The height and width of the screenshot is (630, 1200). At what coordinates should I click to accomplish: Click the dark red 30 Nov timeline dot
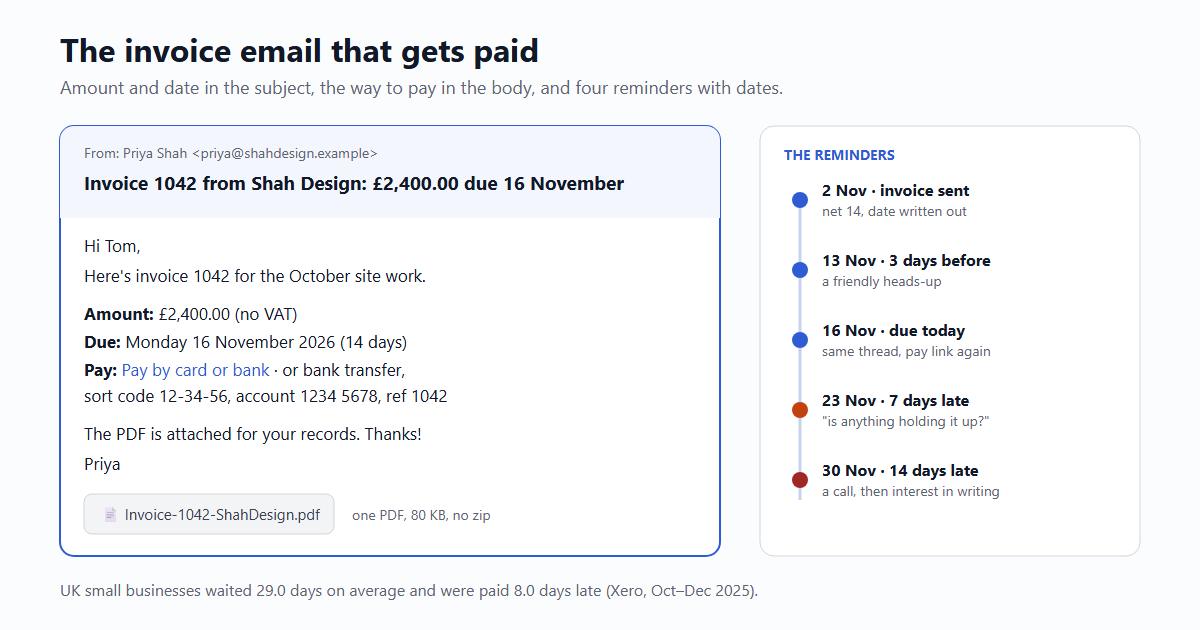point(800,480)
